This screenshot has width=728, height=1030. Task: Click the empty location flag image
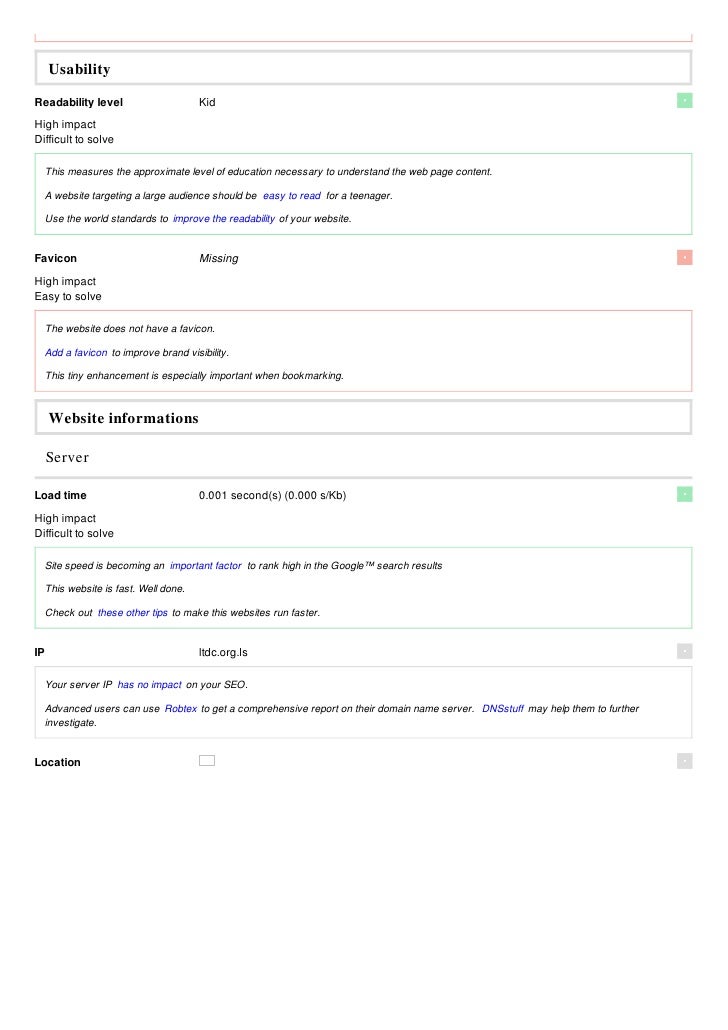(x=207, y=761)
